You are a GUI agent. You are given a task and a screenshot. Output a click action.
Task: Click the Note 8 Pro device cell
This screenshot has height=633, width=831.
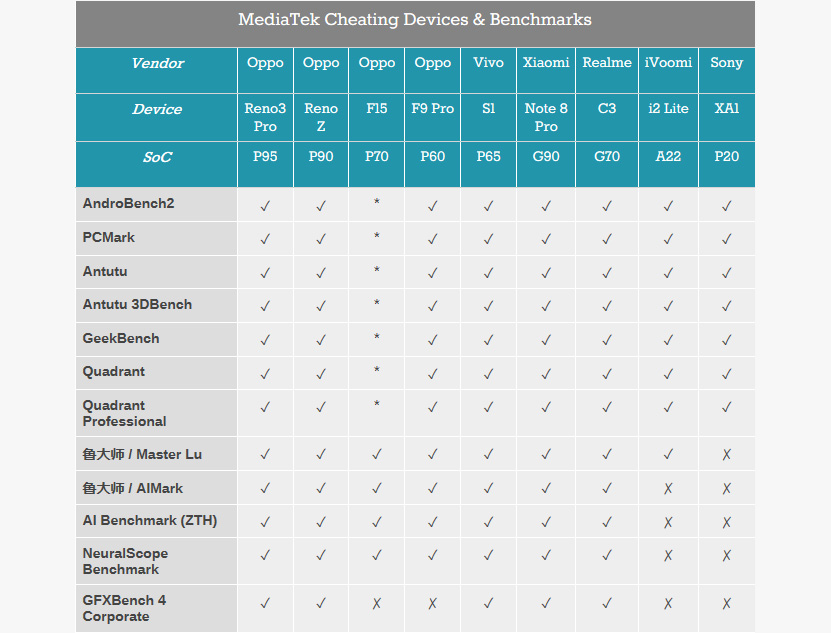point(546,117)
